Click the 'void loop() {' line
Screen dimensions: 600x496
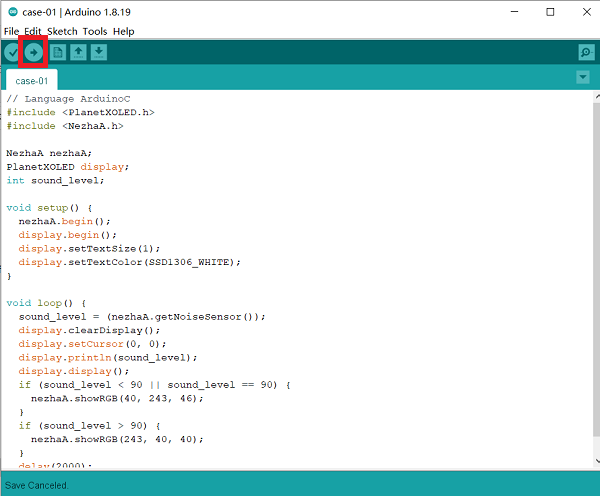pyautogui.click(x=46, y=303)
